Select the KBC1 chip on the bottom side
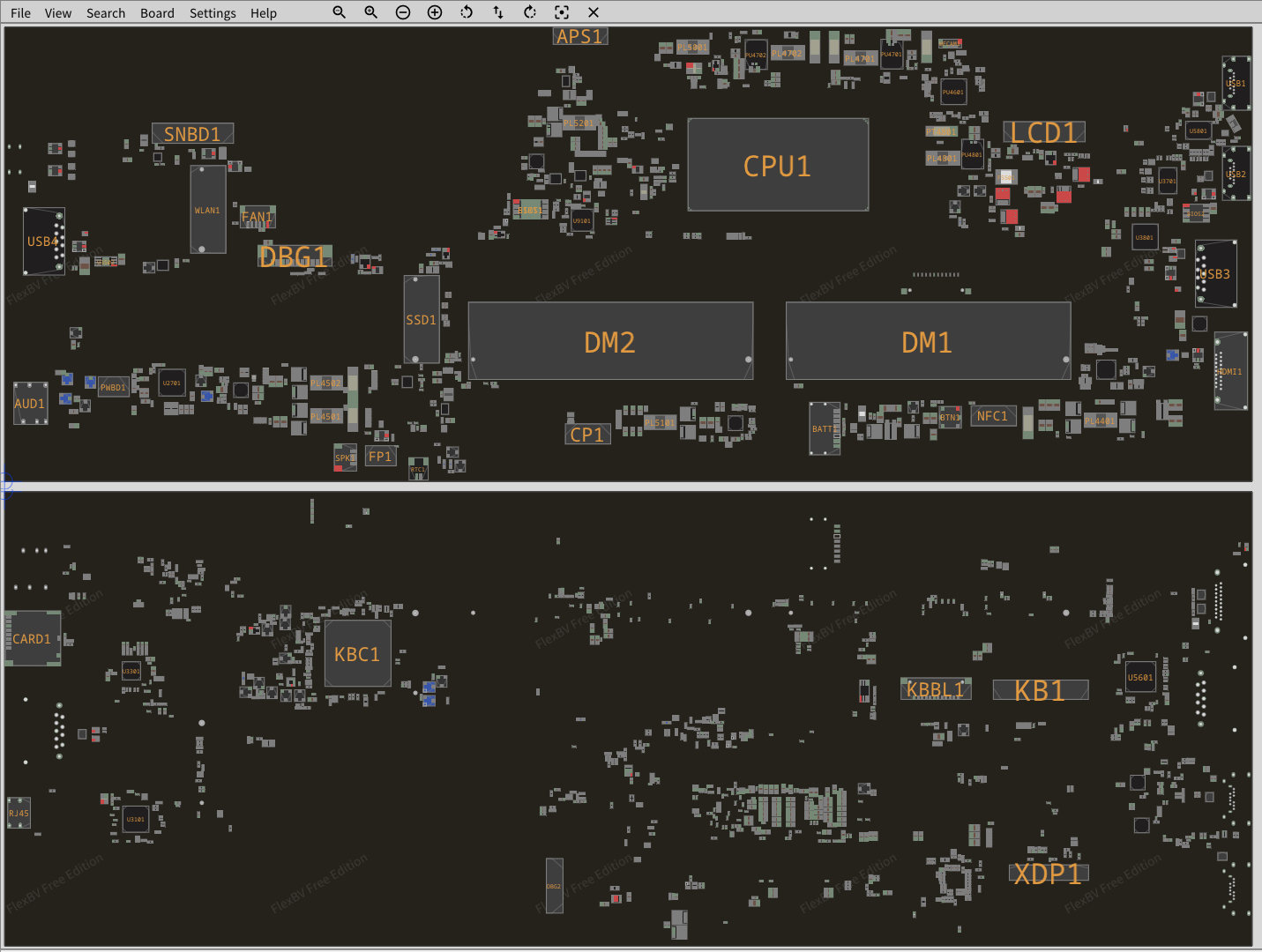The width and height of the screenshot is (1262, 952). 357,654
